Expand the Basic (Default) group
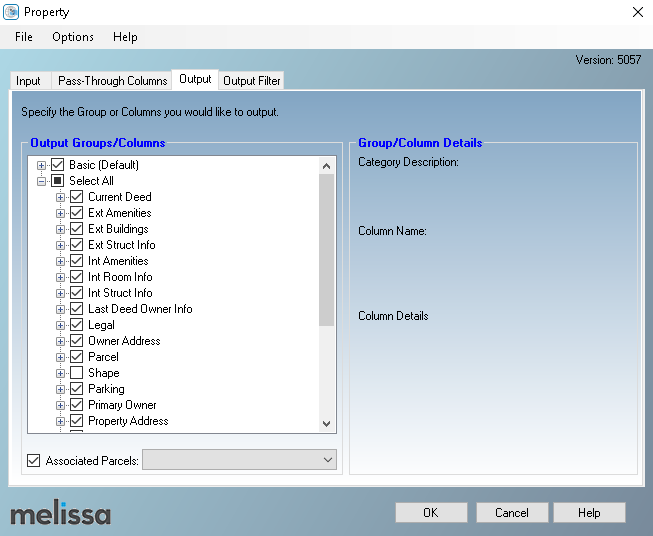Screen dimensions: 653x536 (x=42, y=165)
